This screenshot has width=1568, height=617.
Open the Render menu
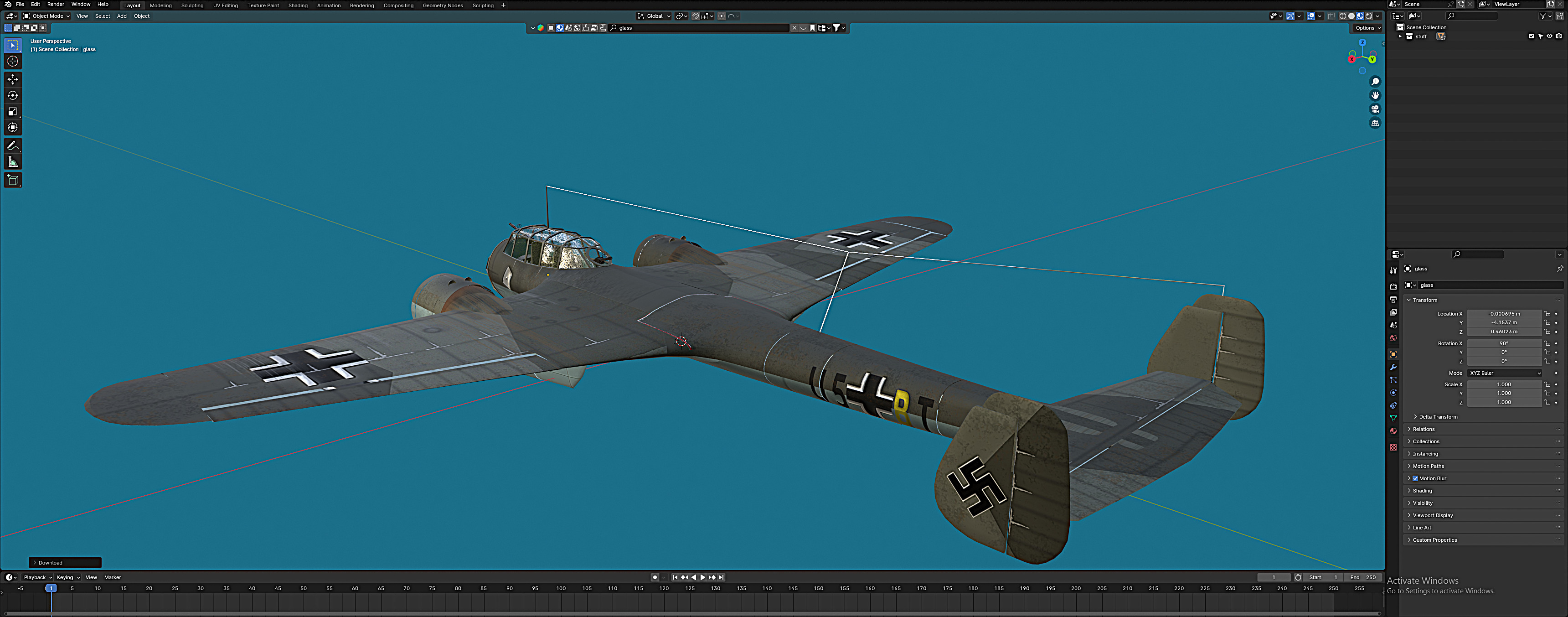(x=56, y=4)
